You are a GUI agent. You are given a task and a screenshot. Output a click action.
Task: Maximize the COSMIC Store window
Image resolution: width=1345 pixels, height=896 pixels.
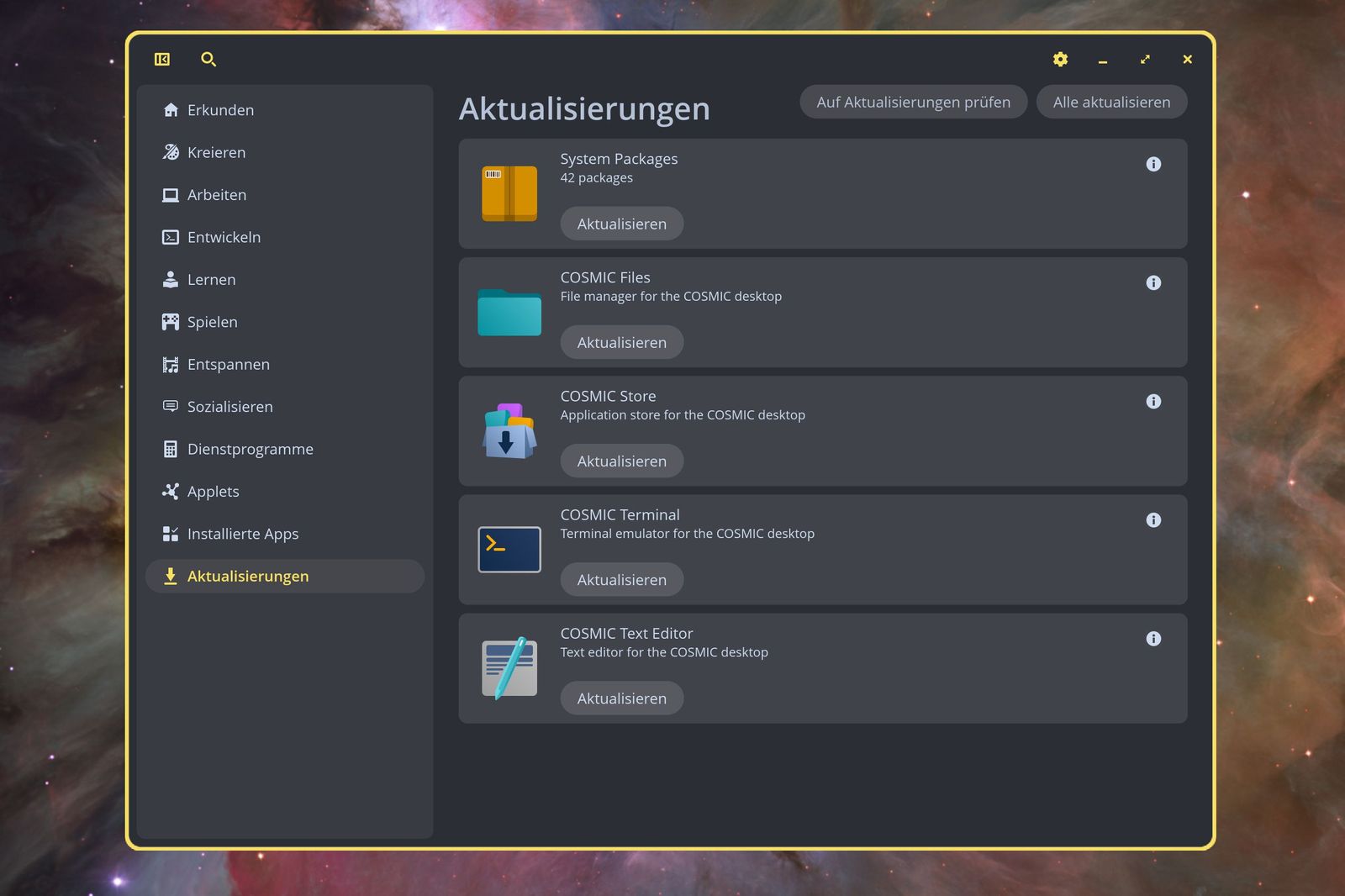(x=1145, y=60)
